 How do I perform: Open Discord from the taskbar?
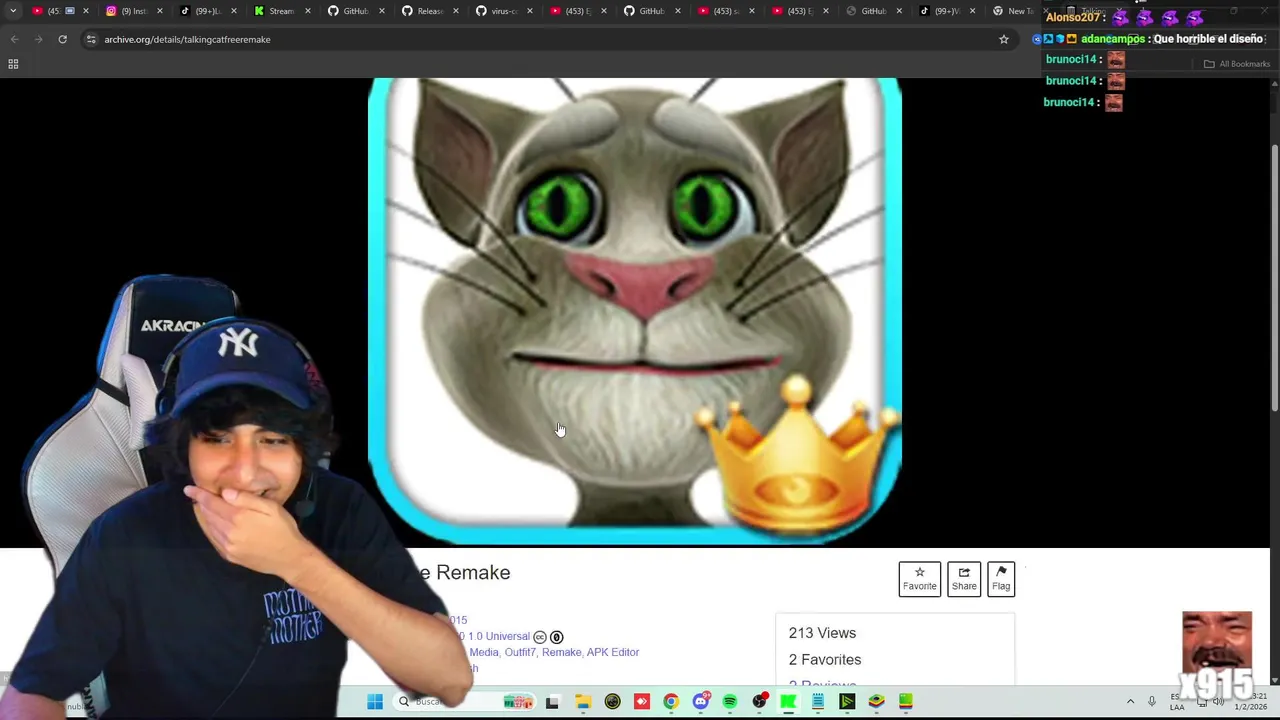click(x=701, y=702)
